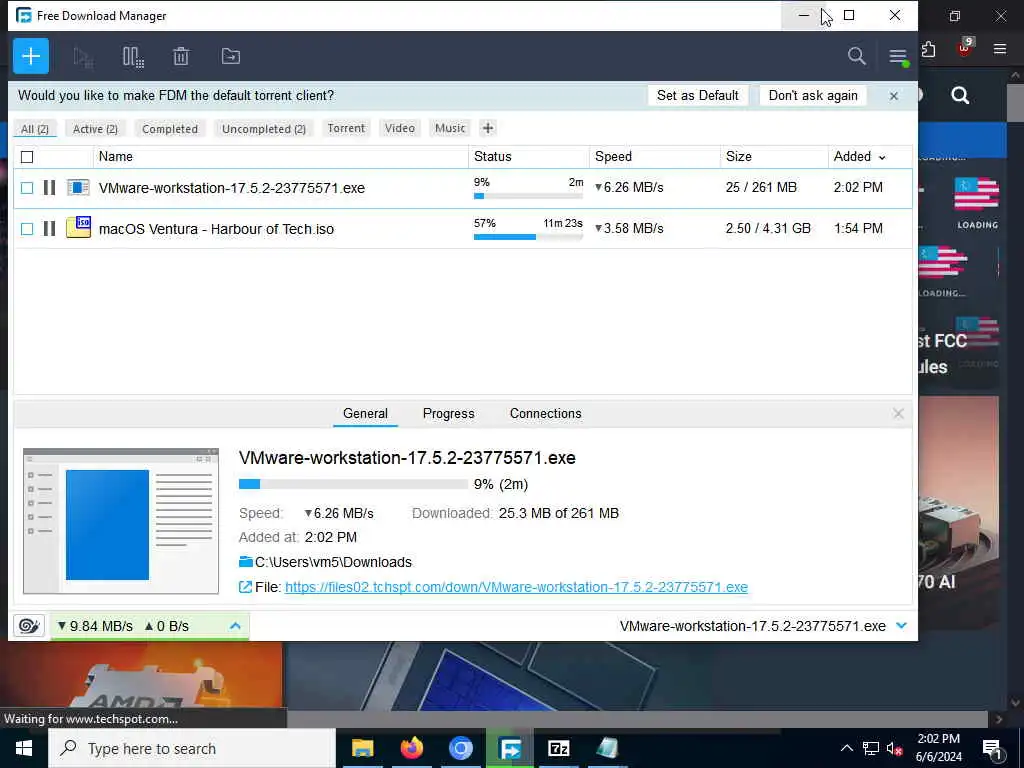Click the move to folder toolbar icon
This screenshot has width=1024, height=768.
tap(231, 57)
